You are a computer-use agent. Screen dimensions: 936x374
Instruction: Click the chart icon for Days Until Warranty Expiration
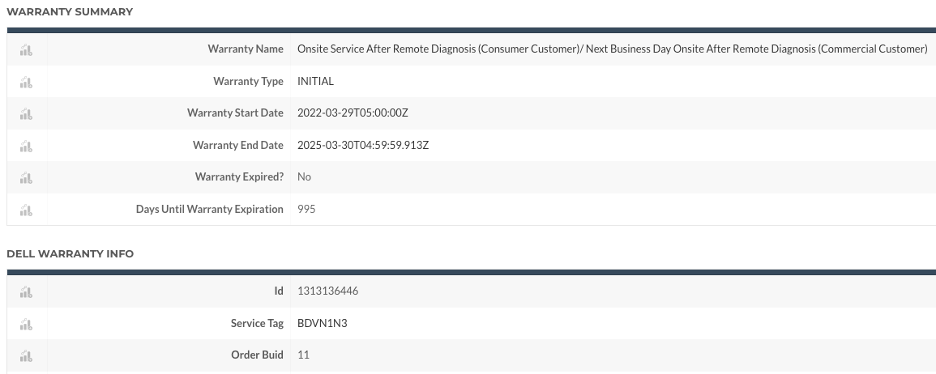point(26,210)
